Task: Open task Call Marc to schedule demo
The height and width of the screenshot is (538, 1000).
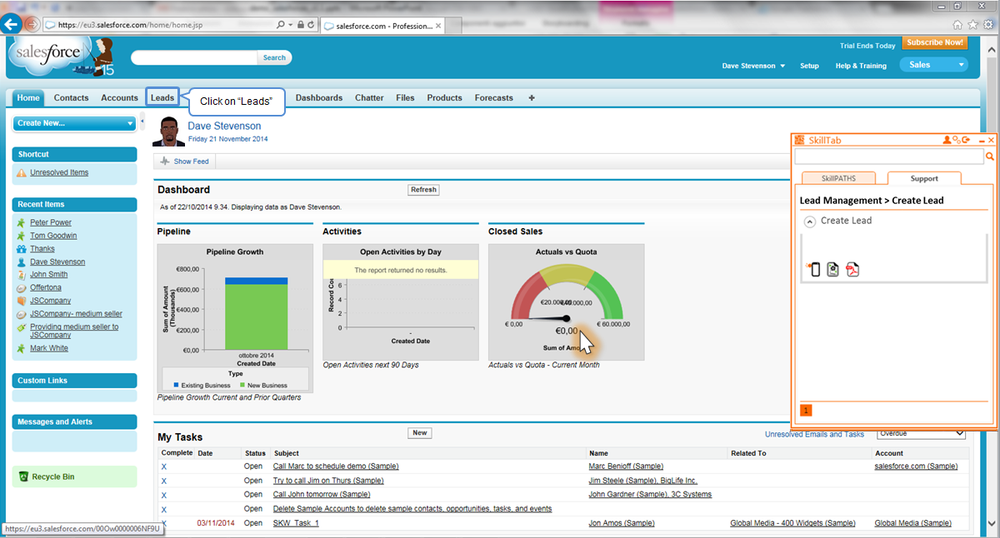Action: pos(335,467)
